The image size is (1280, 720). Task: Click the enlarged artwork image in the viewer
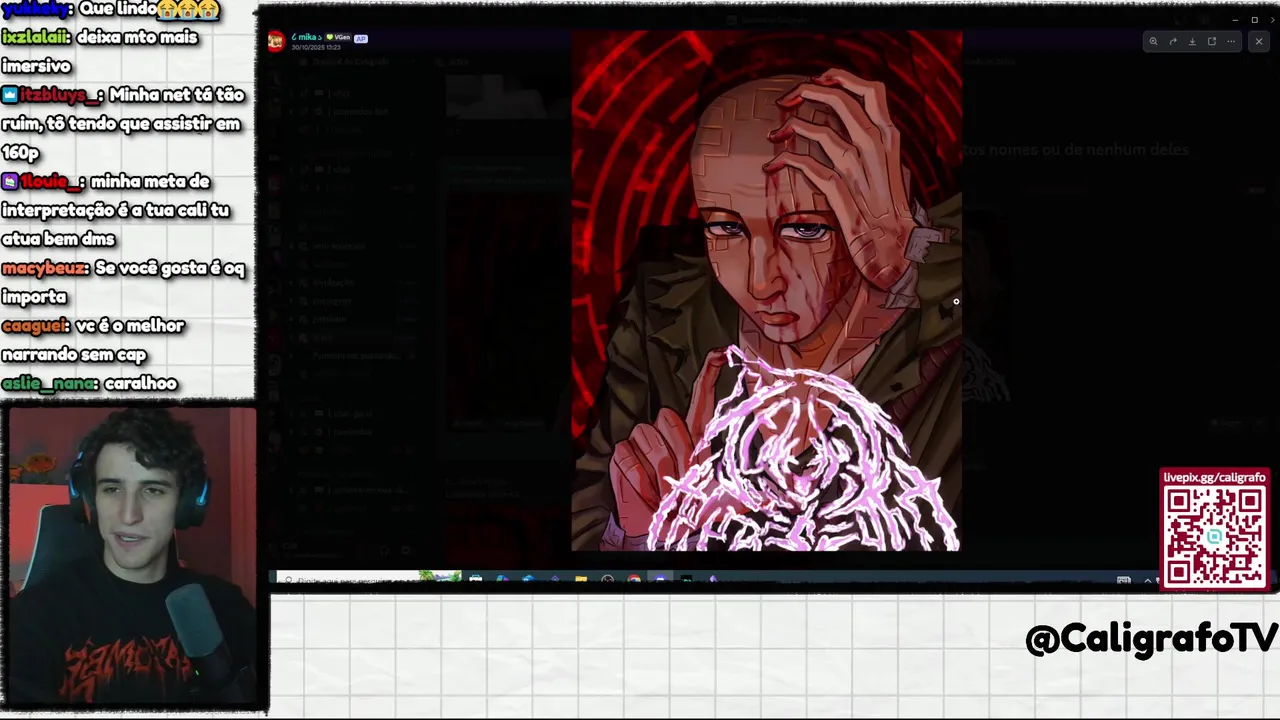tap(766, 290)
